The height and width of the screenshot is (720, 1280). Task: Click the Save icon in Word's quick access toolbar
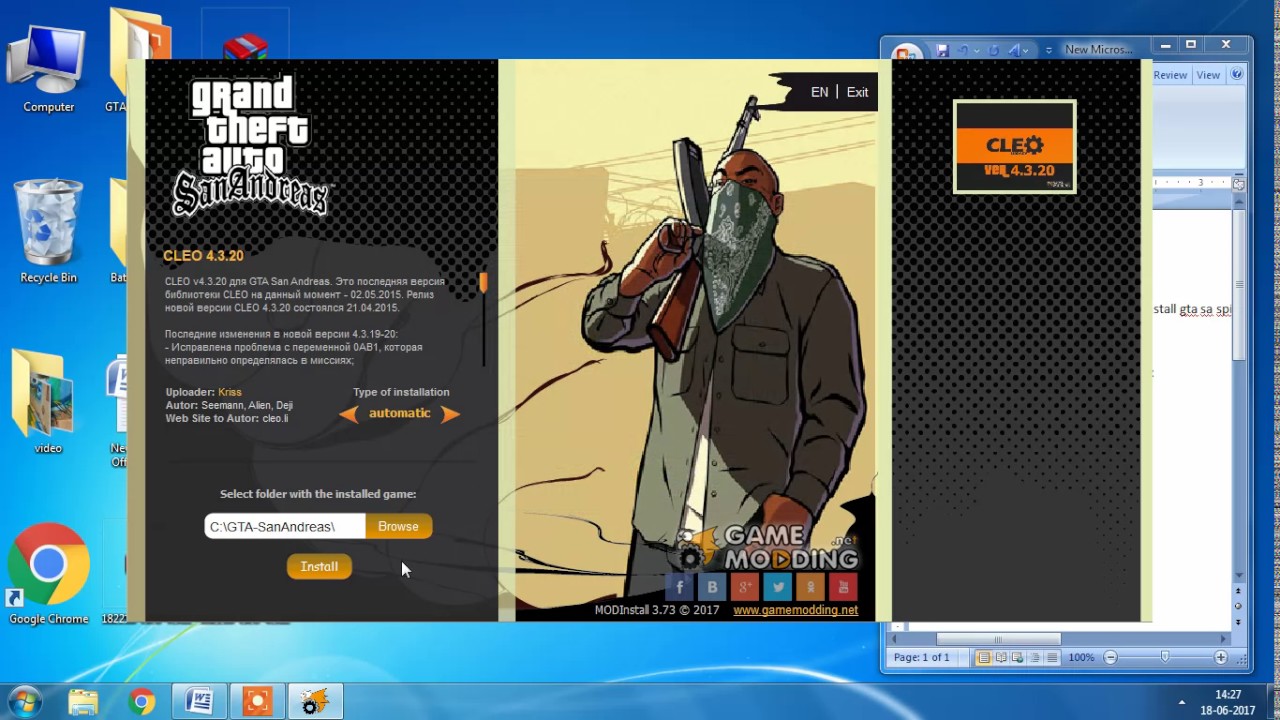[942, 50]
